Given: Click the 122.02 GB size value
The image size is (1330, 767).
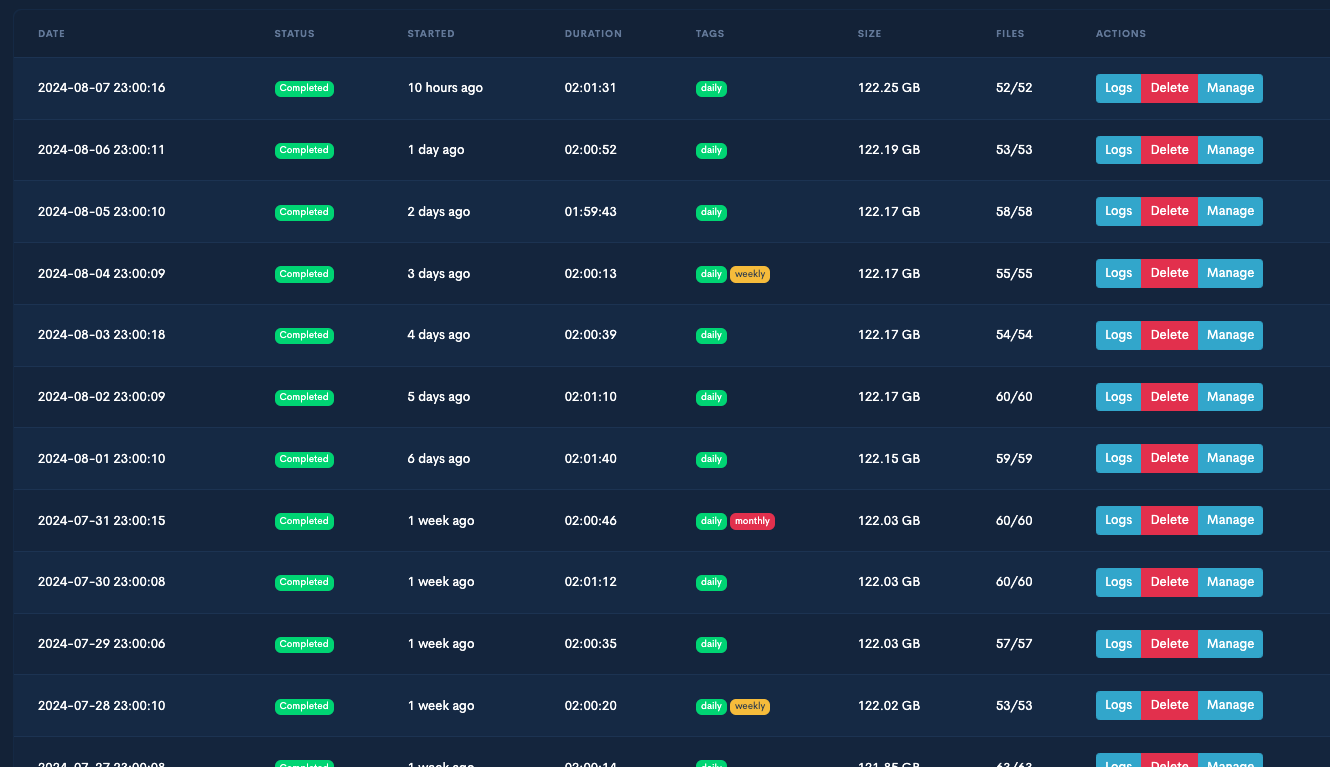Looking at the screenshot, I should (889, 706).
